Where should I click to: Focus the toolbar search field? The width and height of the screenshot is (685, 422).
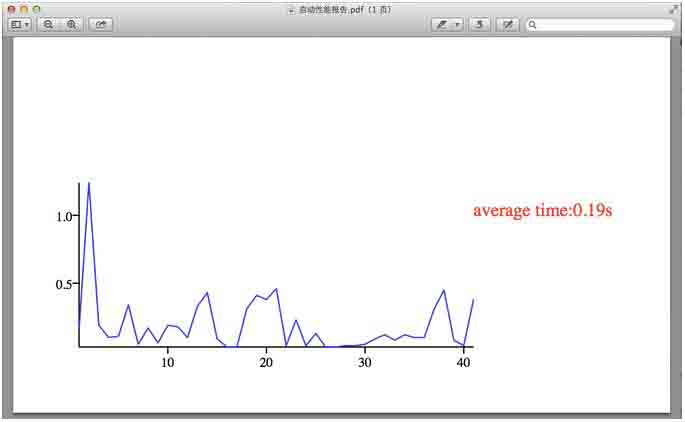tap(600, 25)
